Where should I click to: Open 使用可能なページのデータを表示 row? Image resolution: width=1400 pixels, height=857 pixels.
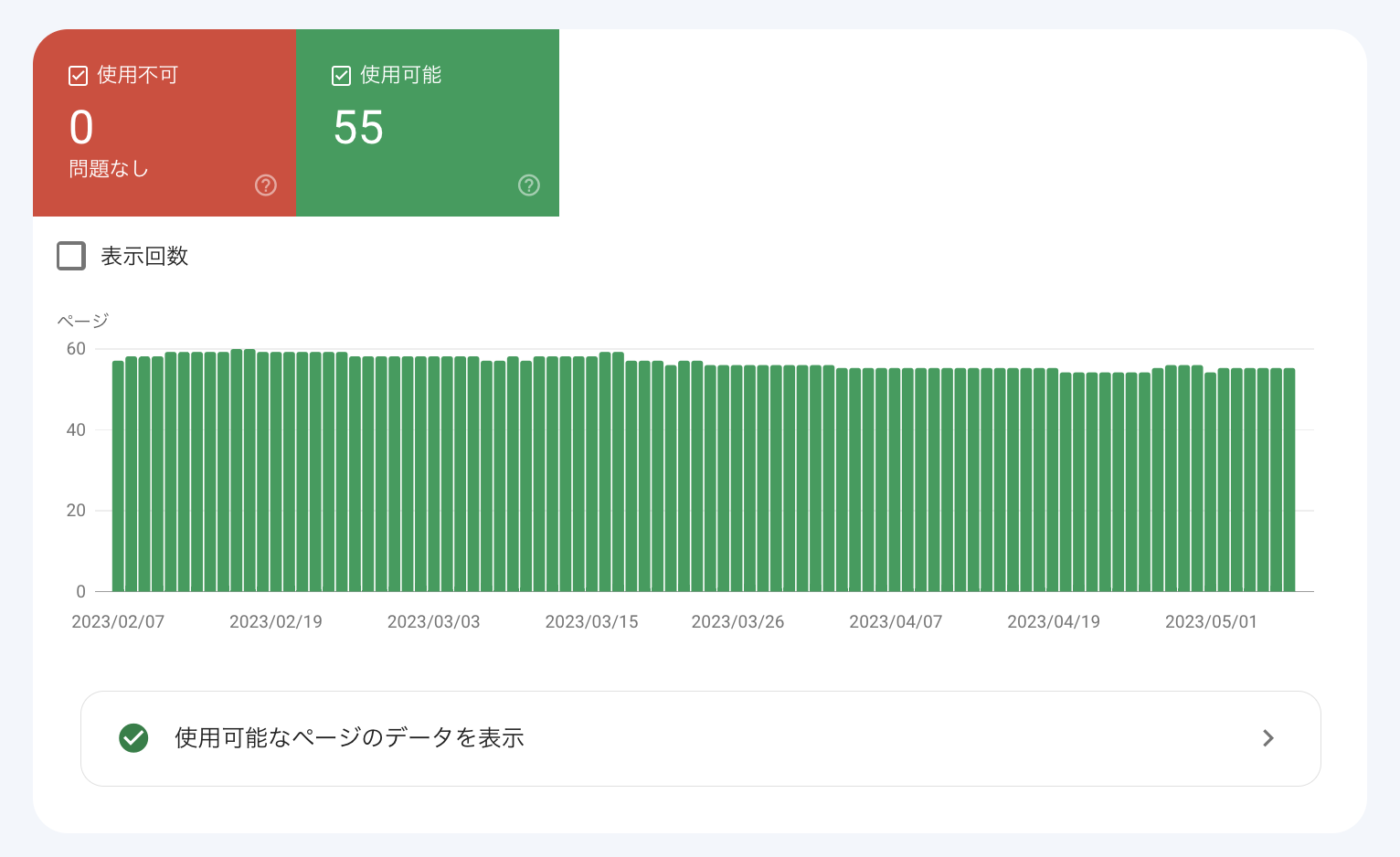[701, 738]
